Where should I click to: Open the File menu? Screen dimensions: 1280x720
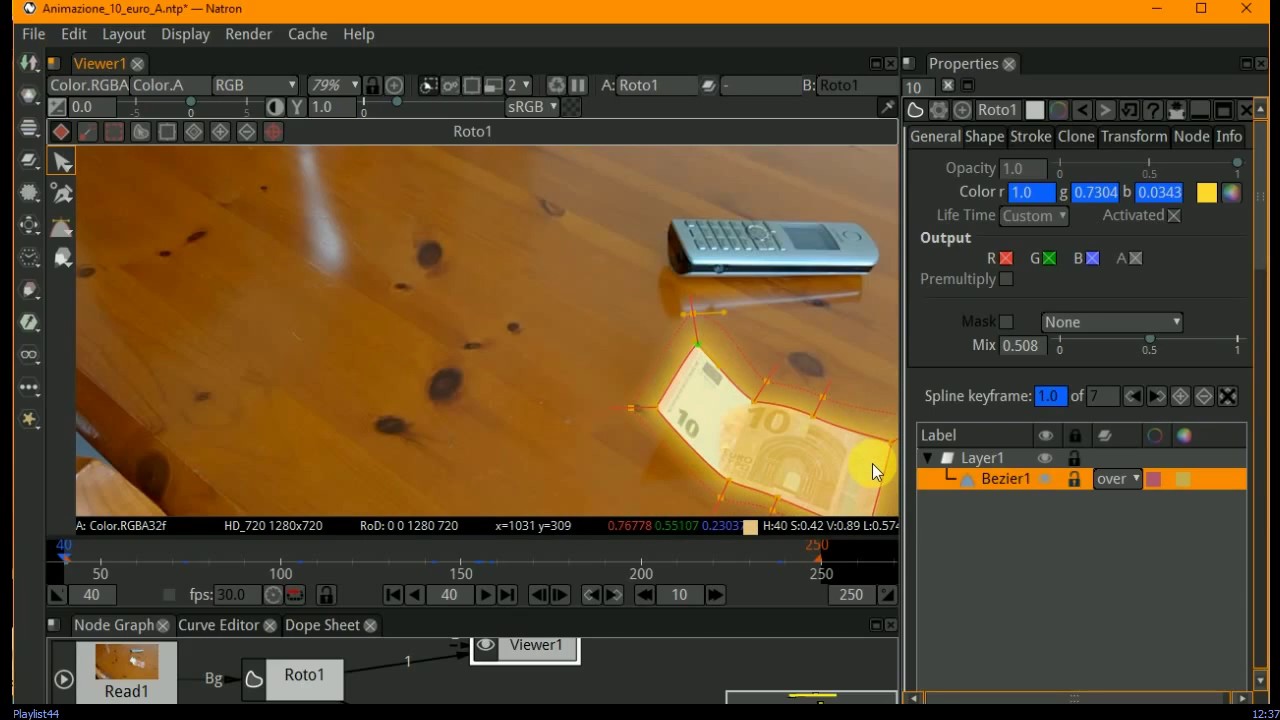[34, 34]
